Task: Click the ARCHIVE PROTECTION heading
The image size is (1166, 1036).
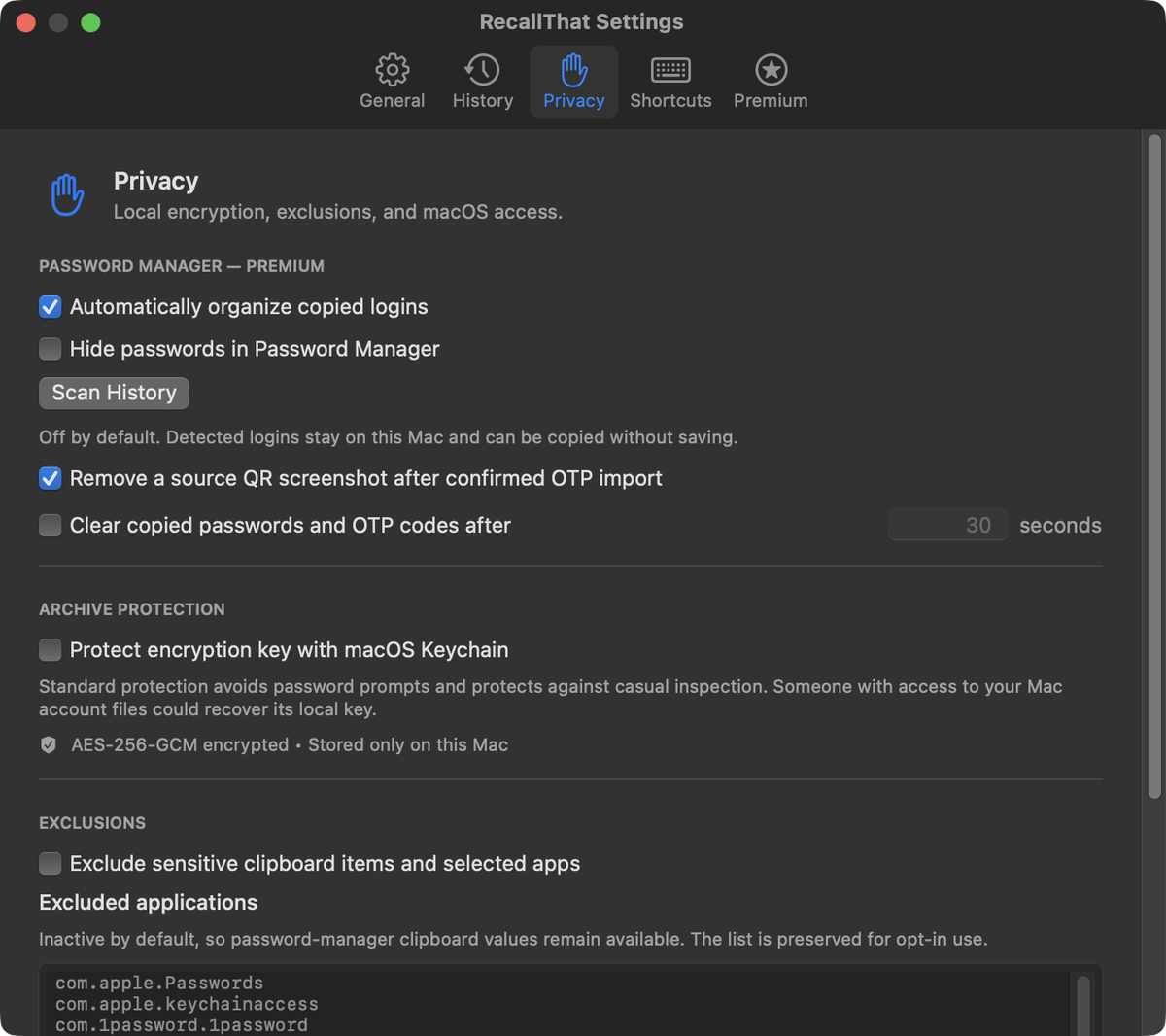Action: point(132,609)
